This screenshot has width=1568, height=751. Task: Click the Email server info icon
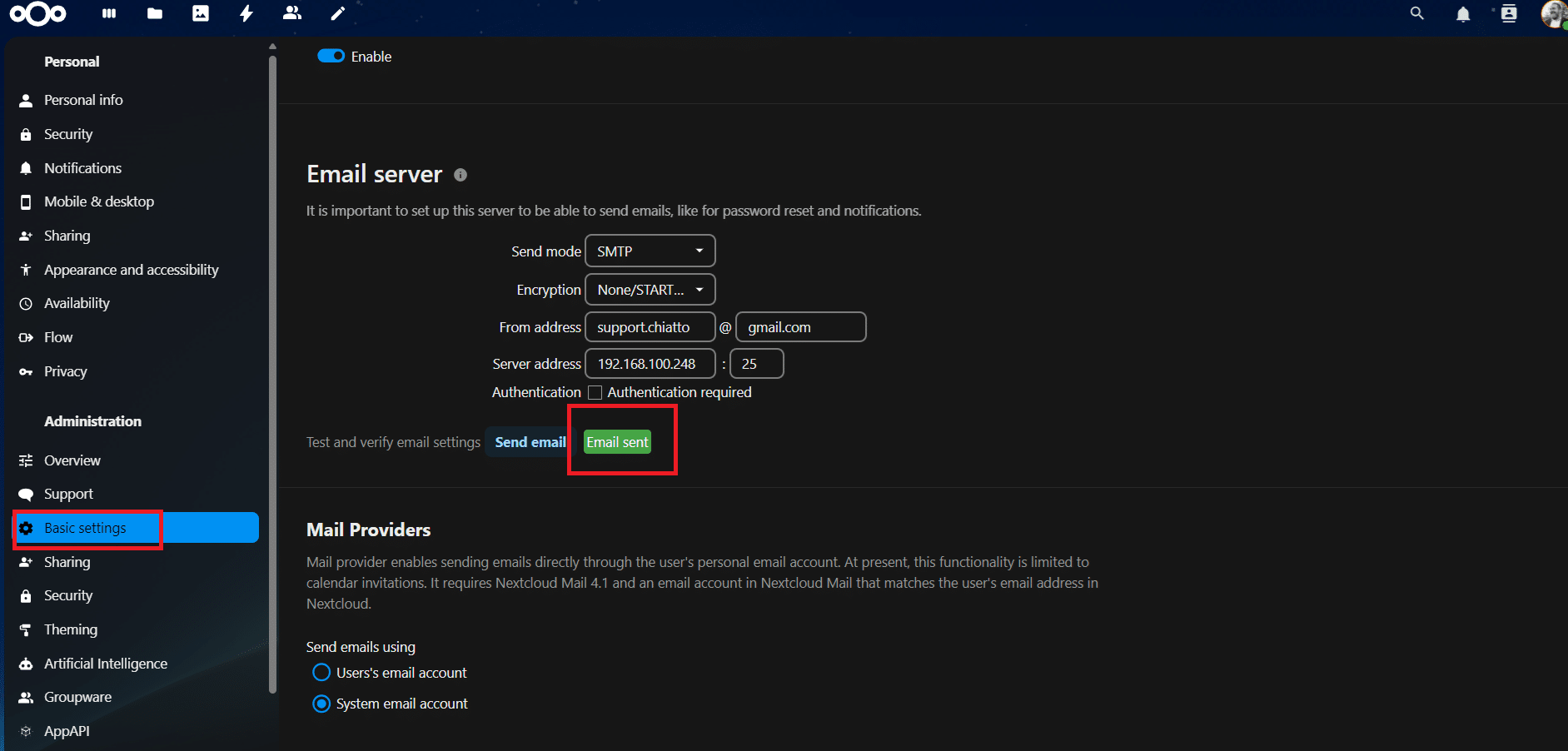pyautogui.click(x=460, y=175)
